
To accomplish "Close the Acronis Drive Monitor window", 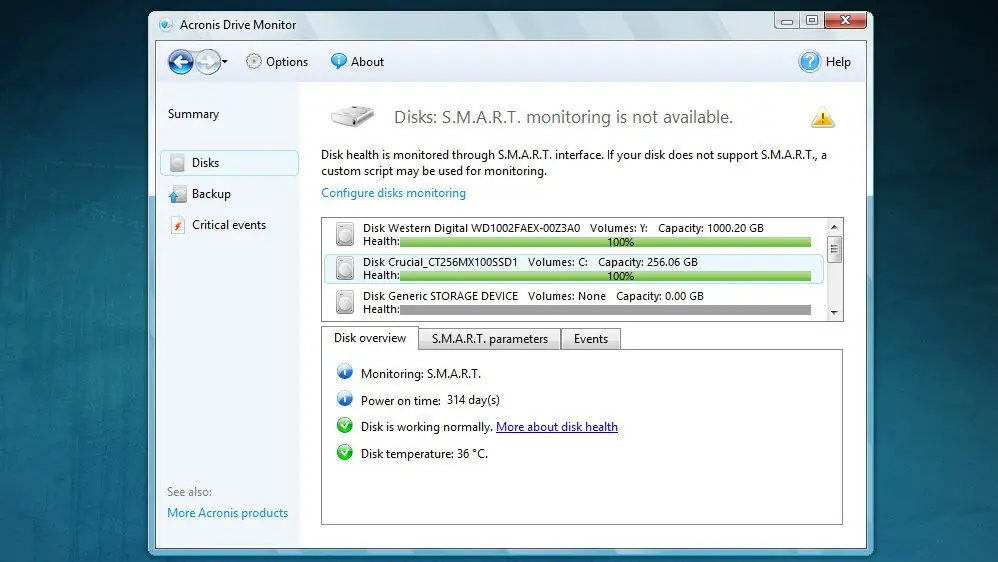I will [x=845, y=21].
